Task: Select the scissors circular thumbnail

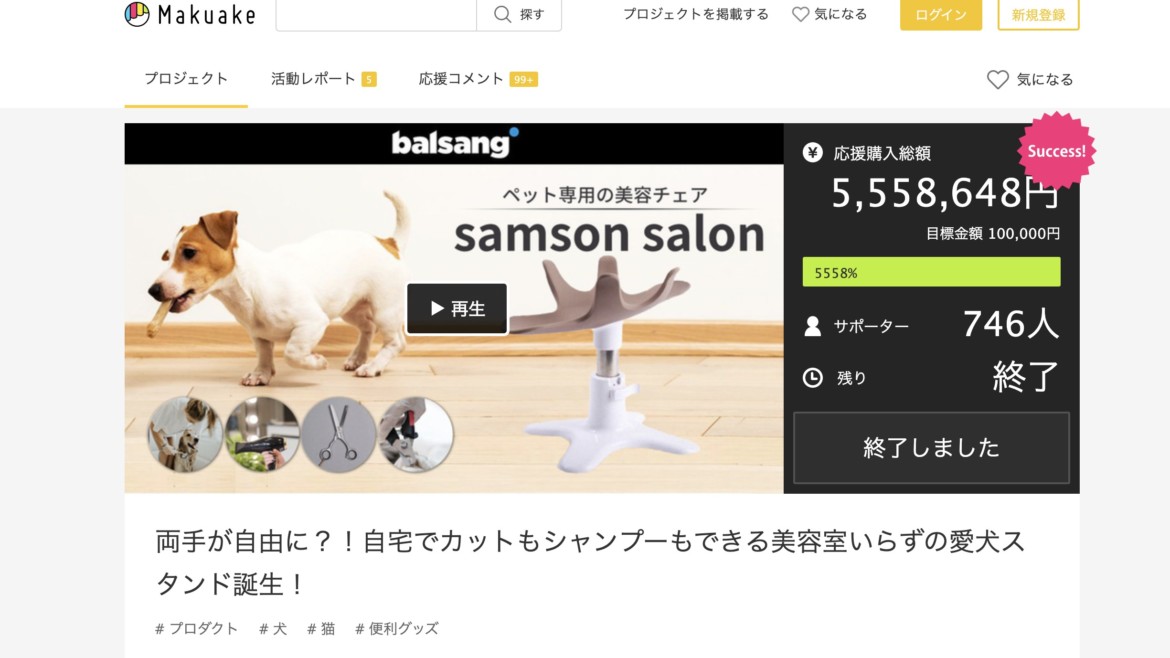Action: (339, 434)
